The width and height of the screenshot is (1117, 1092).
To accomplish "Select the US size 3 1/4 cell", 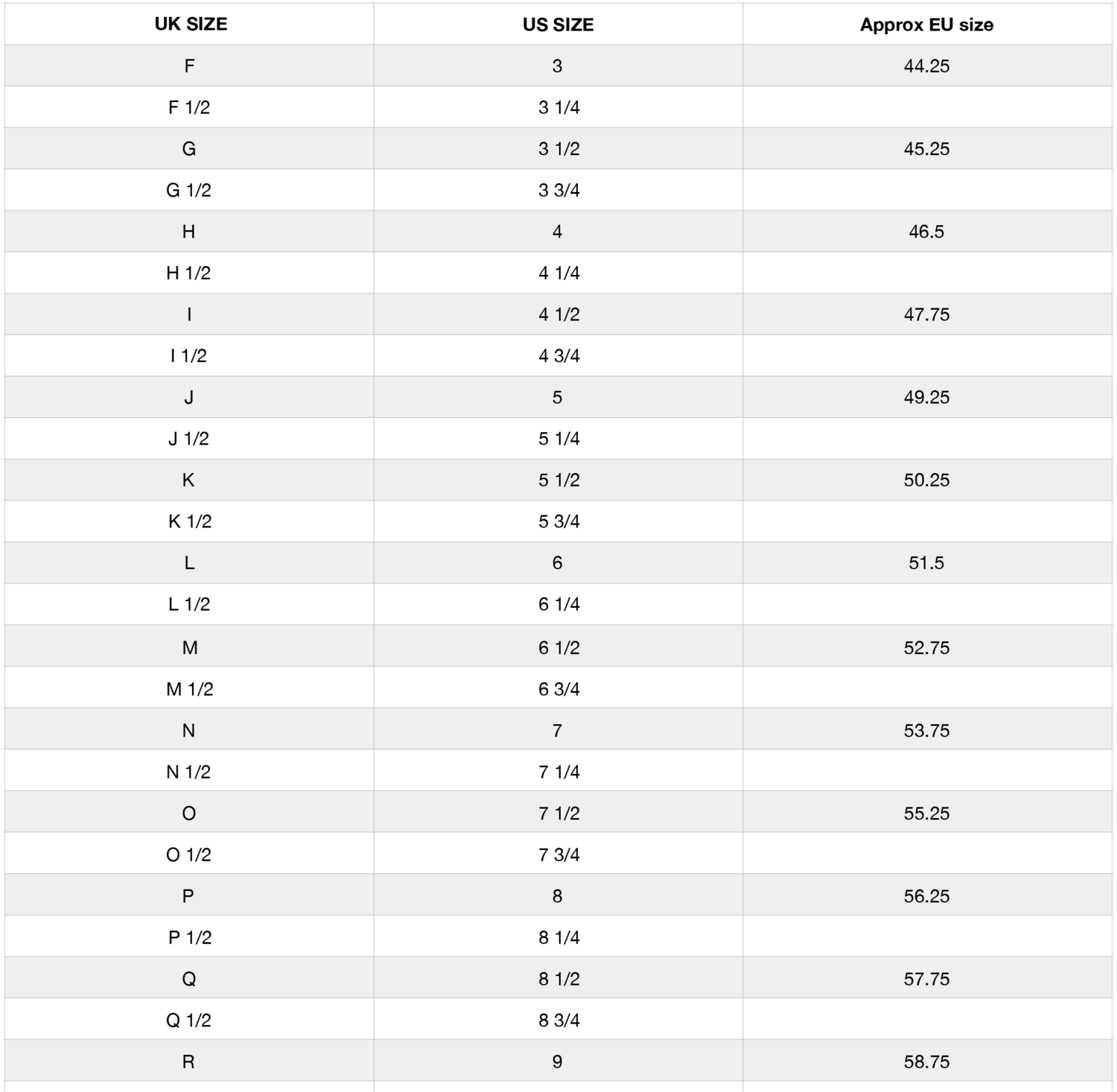I will (x=558, y=107).
